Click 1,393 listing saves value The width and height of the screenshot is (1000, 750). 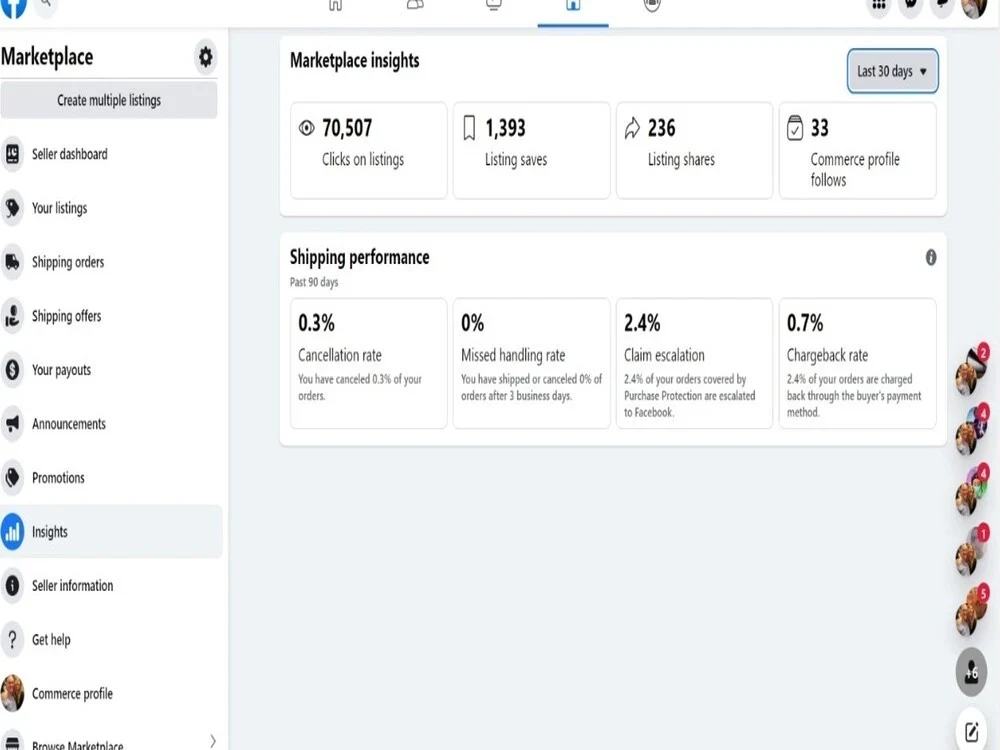505,128
